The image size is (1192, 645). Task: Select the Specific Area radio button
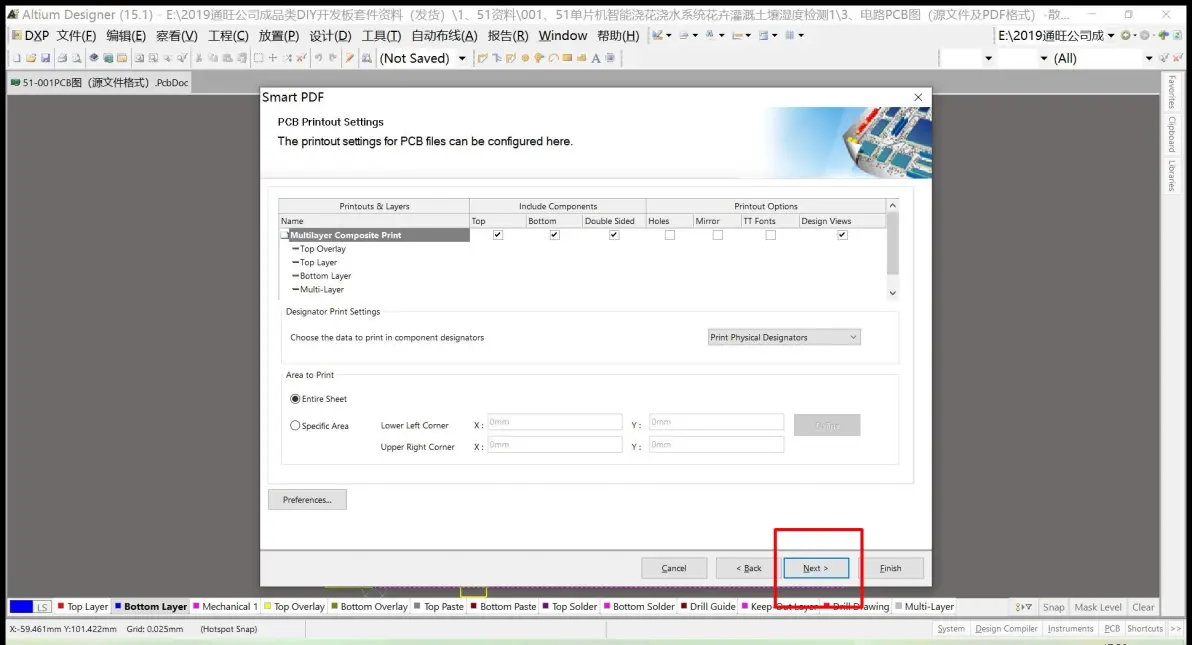point(295,425)
